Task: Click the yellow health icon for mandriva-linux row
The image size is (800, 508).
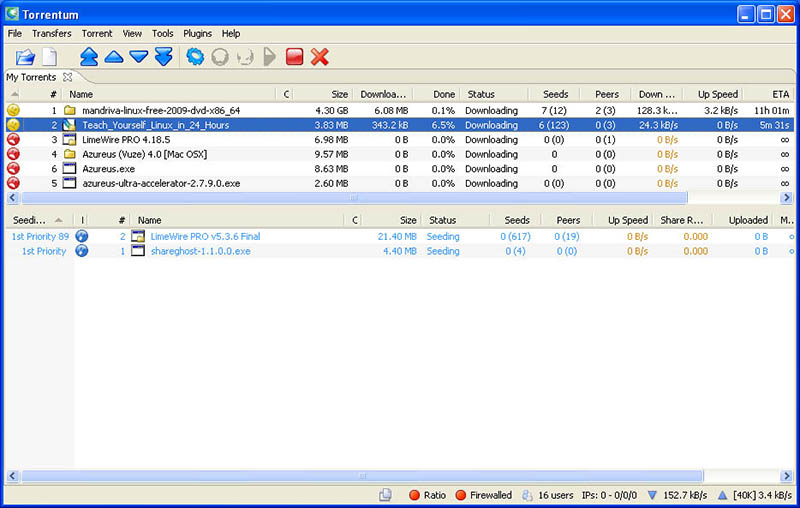Action: (13, 110)
